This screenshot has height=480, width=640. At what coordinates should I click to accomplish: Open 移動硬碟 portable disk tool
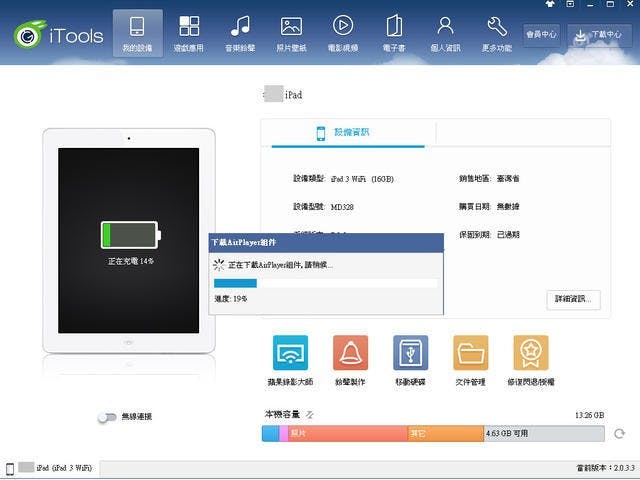pos(410,359)
